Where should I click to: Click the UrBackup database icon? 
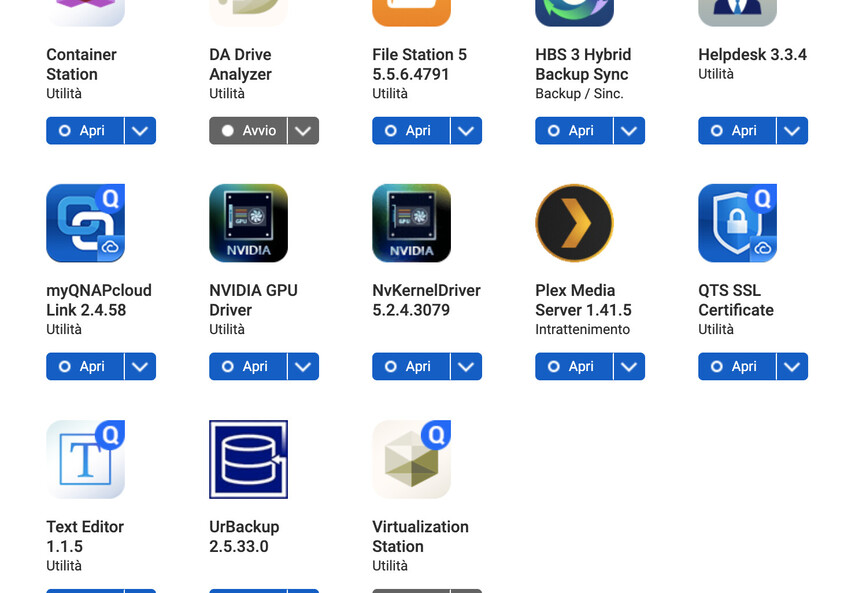[x=249, y=460]
